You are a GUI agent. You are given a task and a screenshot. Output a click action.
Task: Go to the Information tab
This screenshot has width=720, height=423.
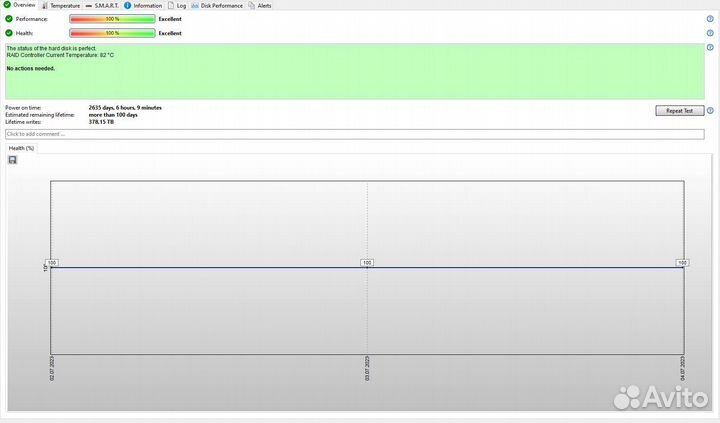tap(143, 5)
